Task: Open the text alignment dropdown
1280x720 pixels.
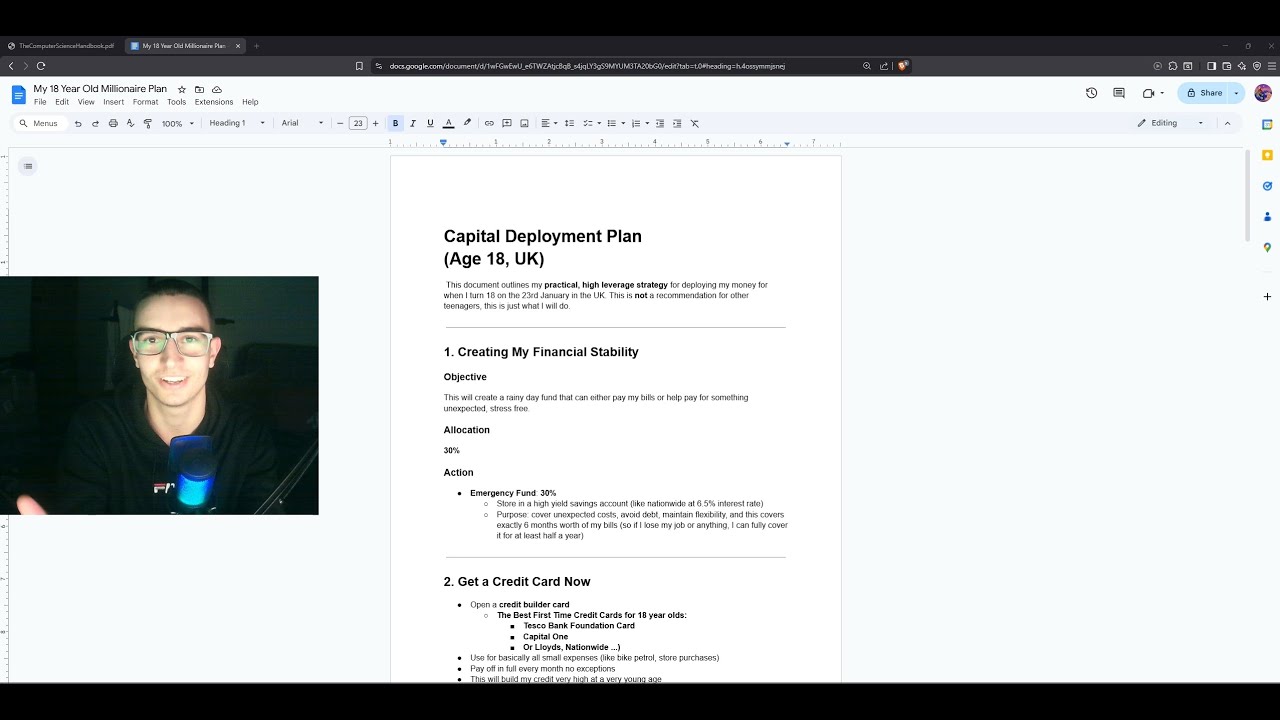Action: point(549,123)
